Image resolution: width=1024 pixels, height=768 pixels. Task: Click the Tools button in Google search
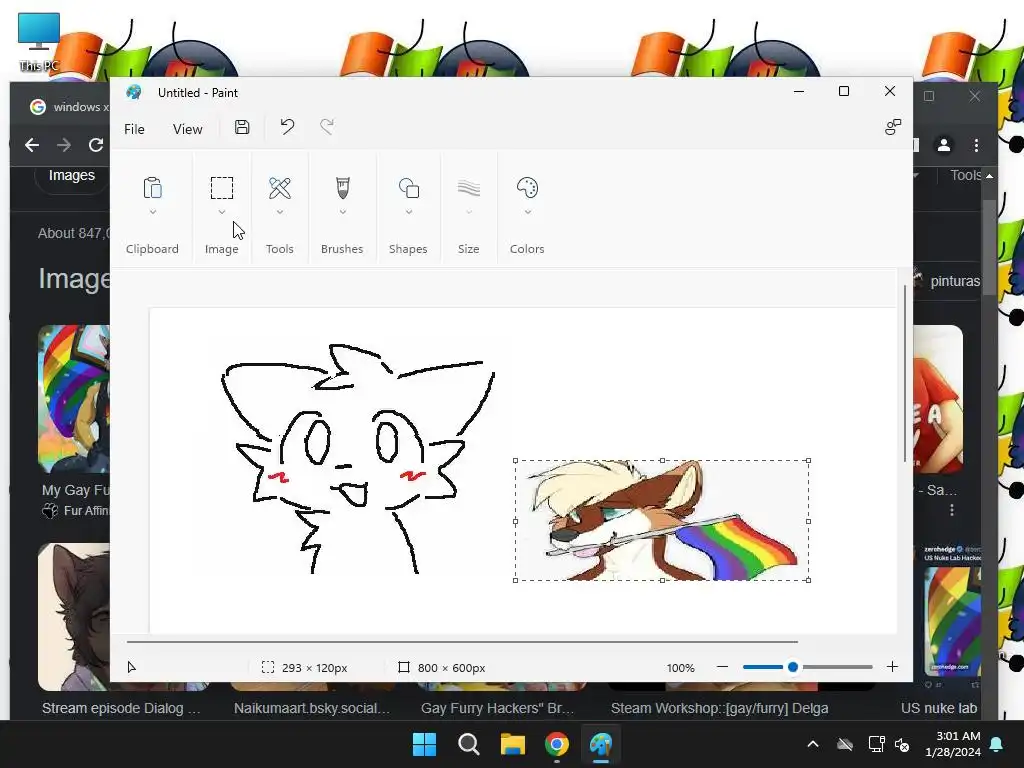(x=965, y=175)
